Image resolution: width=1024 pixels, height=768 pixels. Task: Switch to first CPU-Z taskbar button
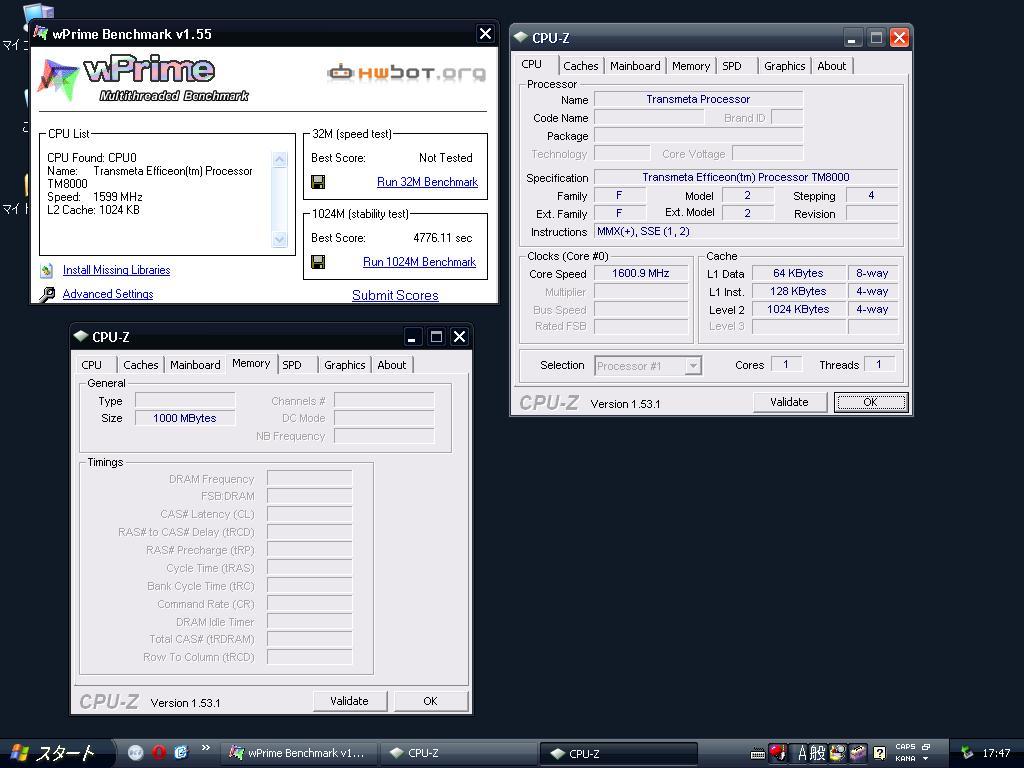457,753
